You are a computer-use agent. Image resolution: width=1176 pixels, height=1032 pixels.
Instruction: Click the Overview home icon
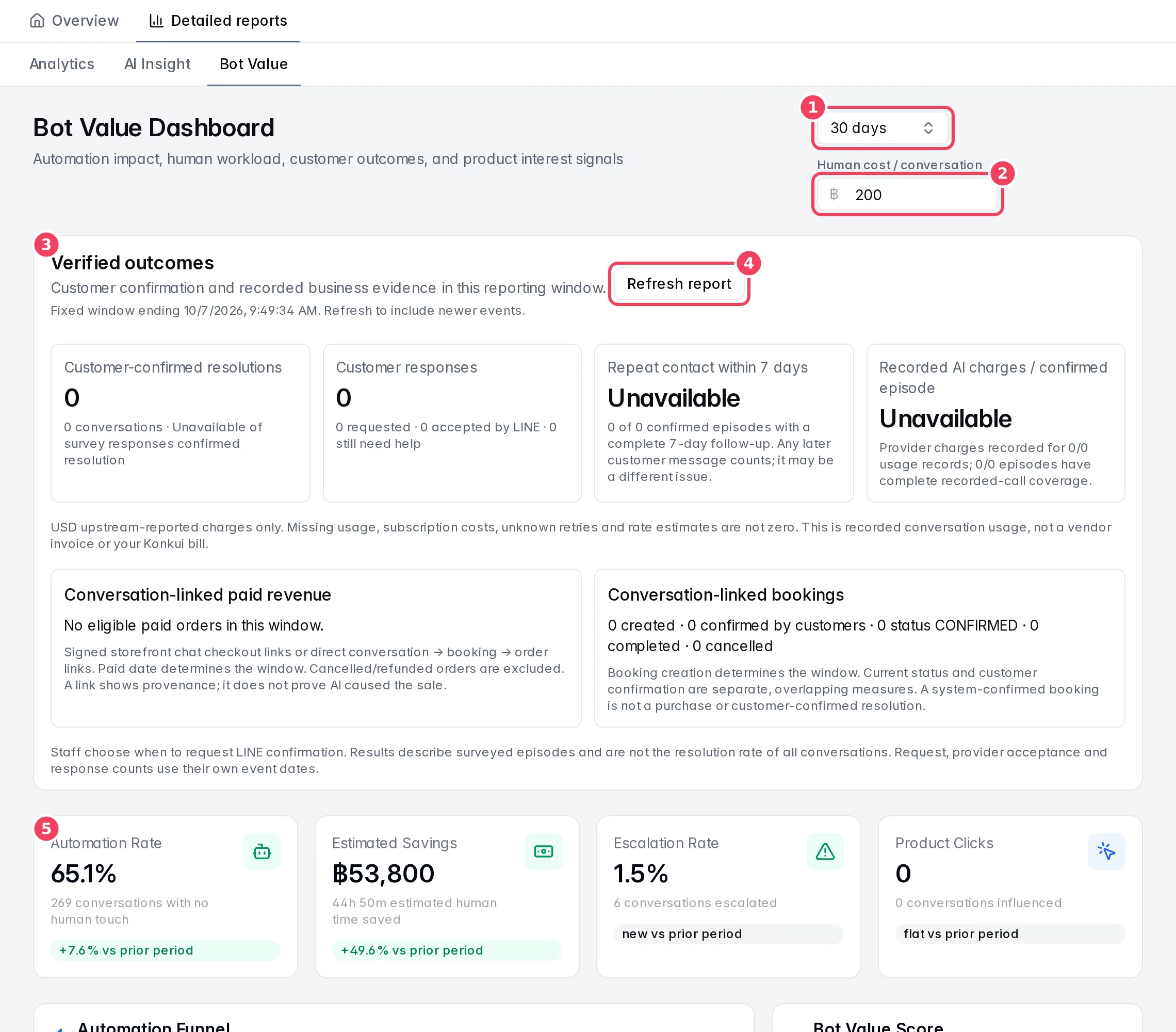point(37,21)
